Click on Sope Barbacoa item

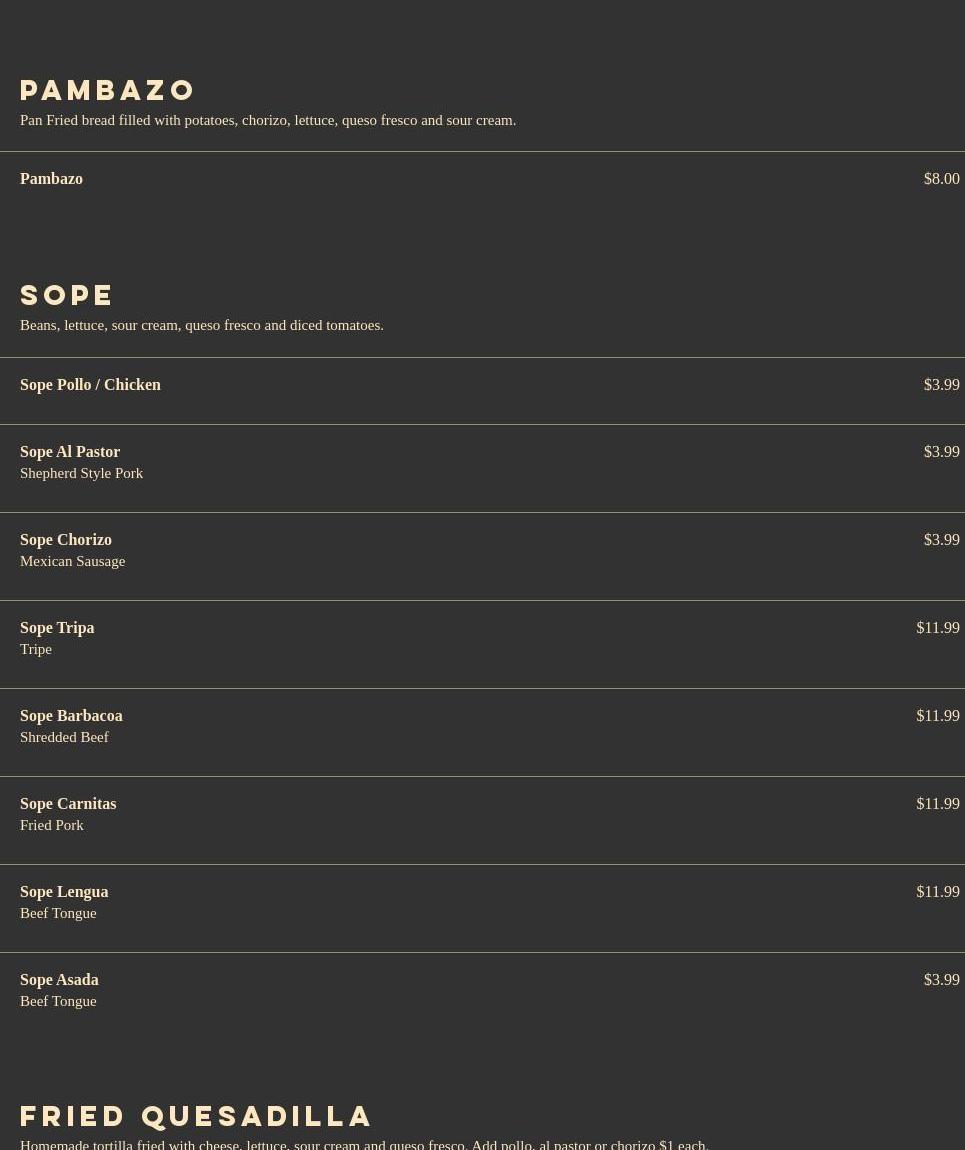click(x=71, y=716)
